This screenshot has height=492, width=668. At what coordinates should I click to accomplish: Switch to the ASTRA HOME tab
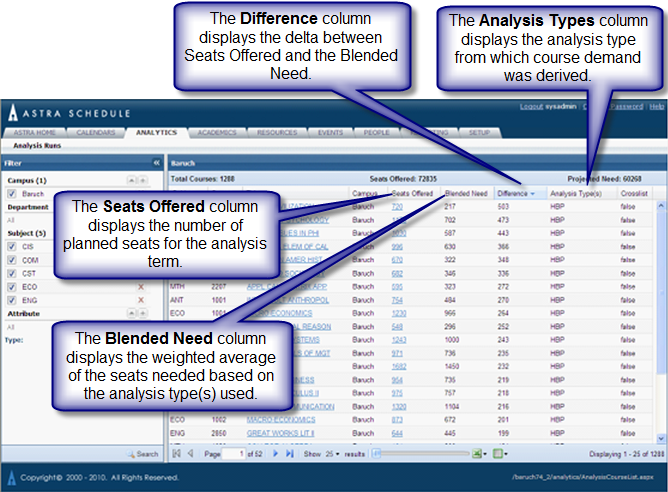click(35, 132)
